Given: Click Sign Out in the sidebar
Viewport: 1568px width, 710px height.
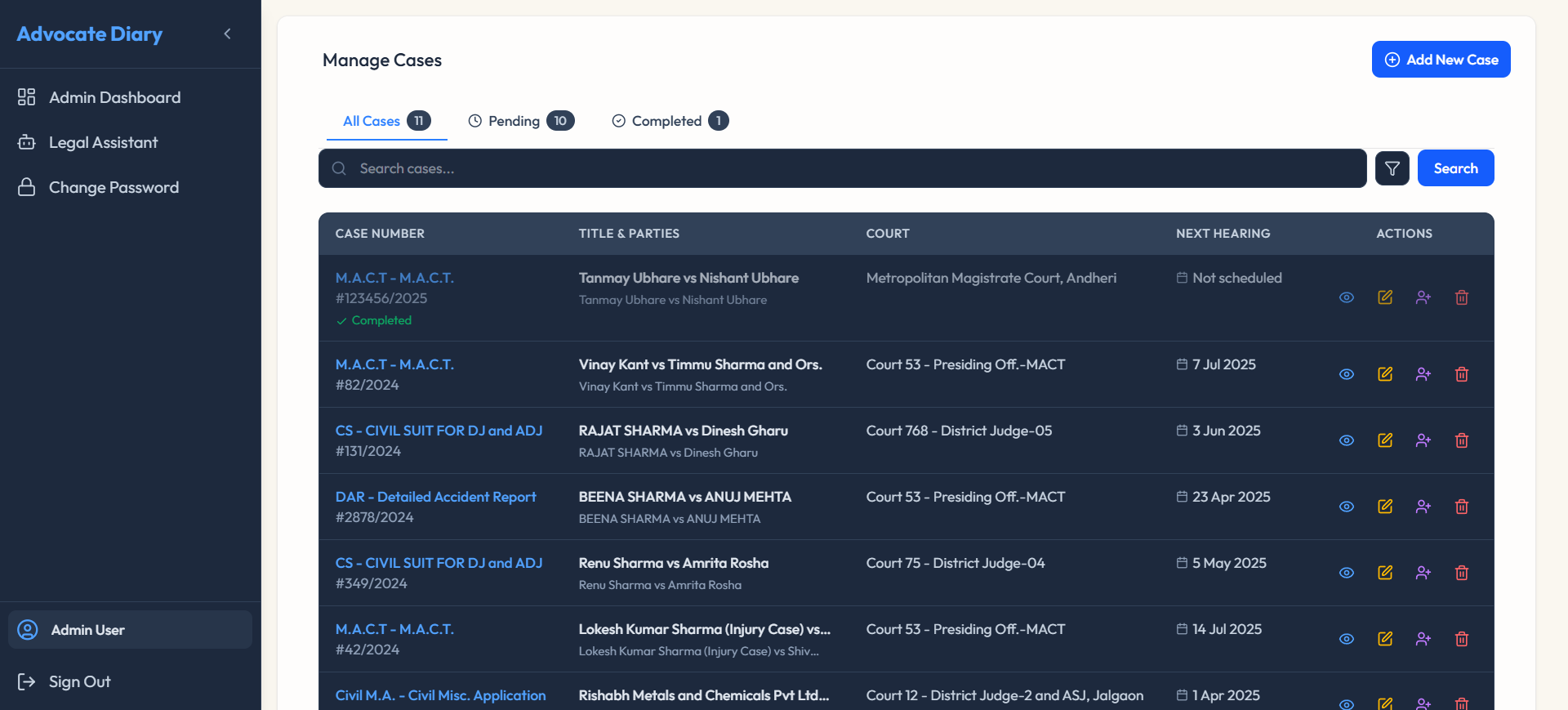Looking at the screenshot, I should click(131, 681).
